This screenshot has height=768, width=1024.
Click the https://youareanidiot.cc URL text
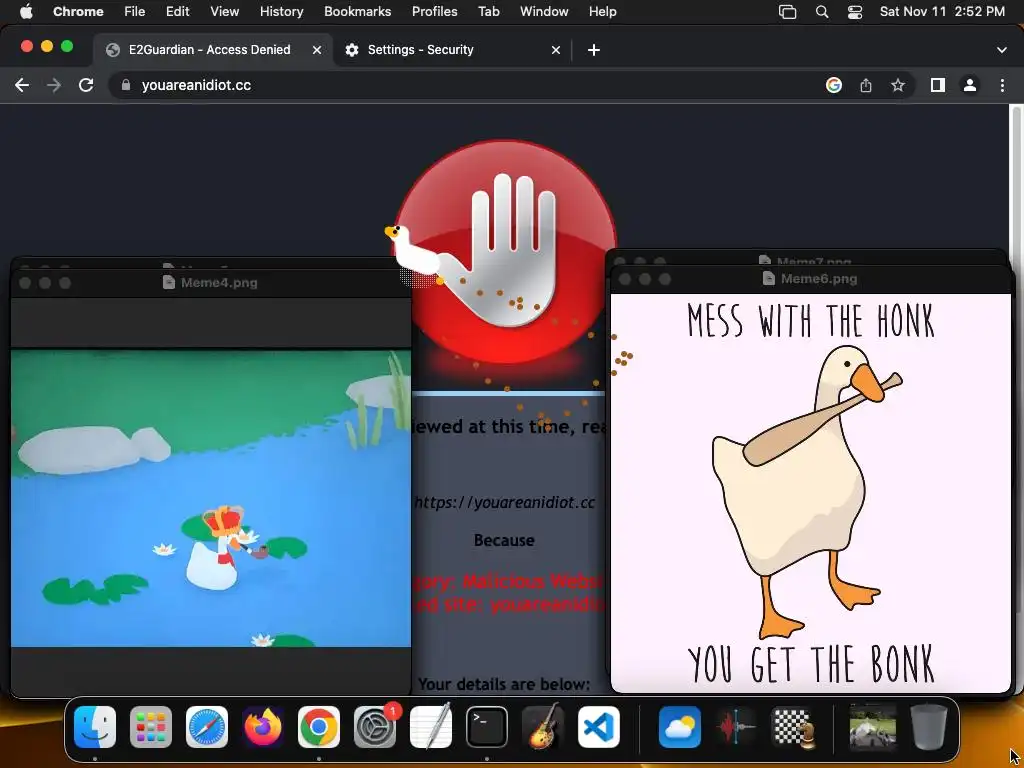click(x=505, y=502)
